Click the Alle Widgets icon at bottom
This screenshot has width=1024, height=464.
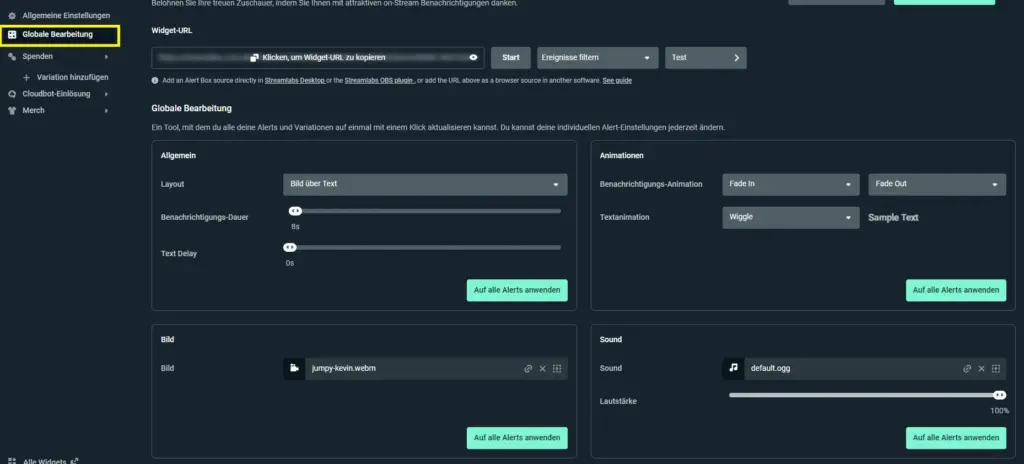(x=12, y=461)
